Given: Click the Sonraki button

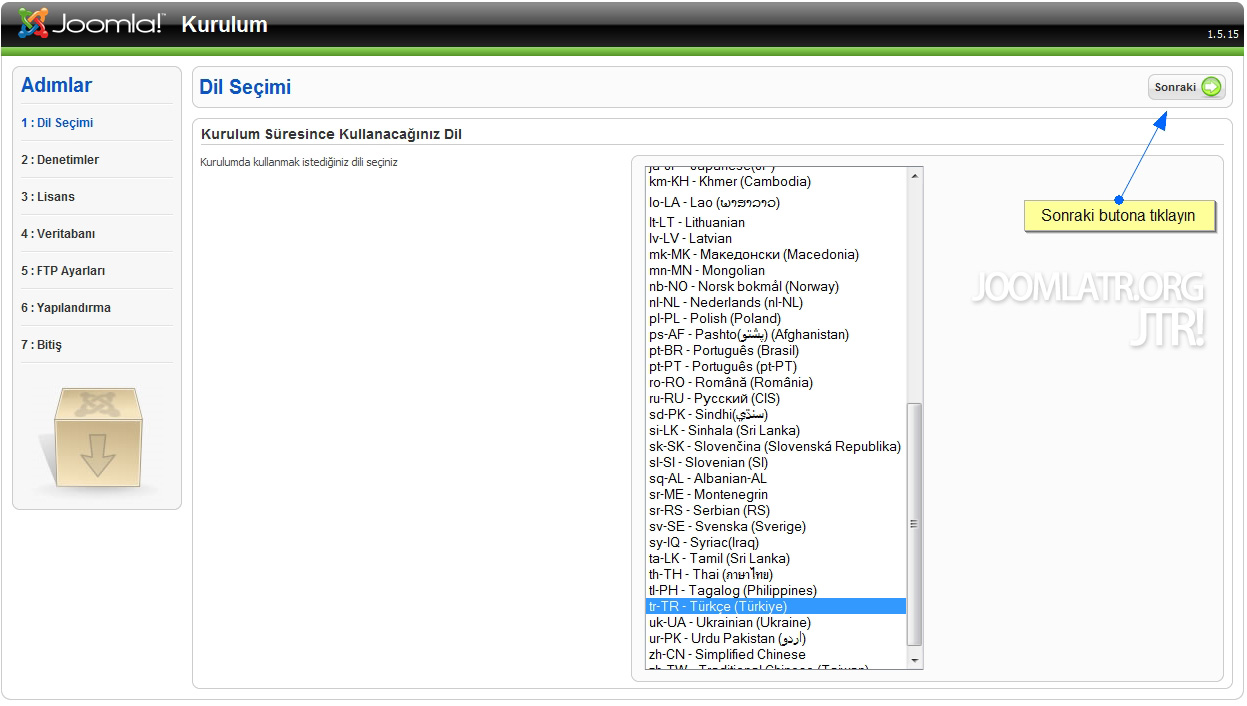Looking at the screenshot, I should click(1186, 87).
